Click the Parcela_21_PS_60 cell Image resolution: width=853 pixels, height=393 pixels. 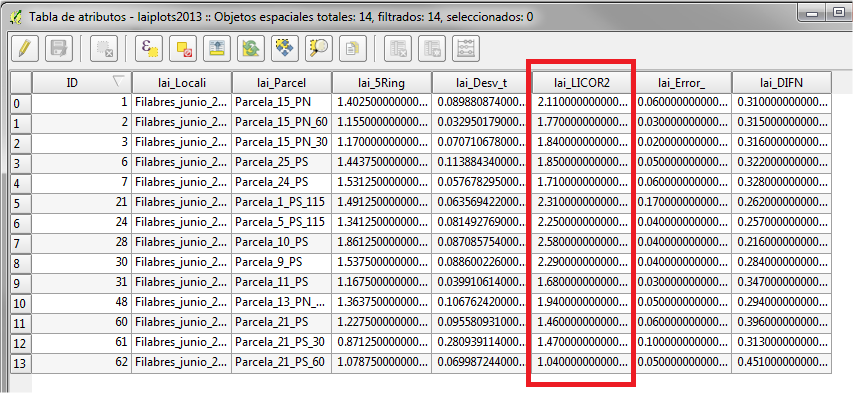click(x=282, y=362)
